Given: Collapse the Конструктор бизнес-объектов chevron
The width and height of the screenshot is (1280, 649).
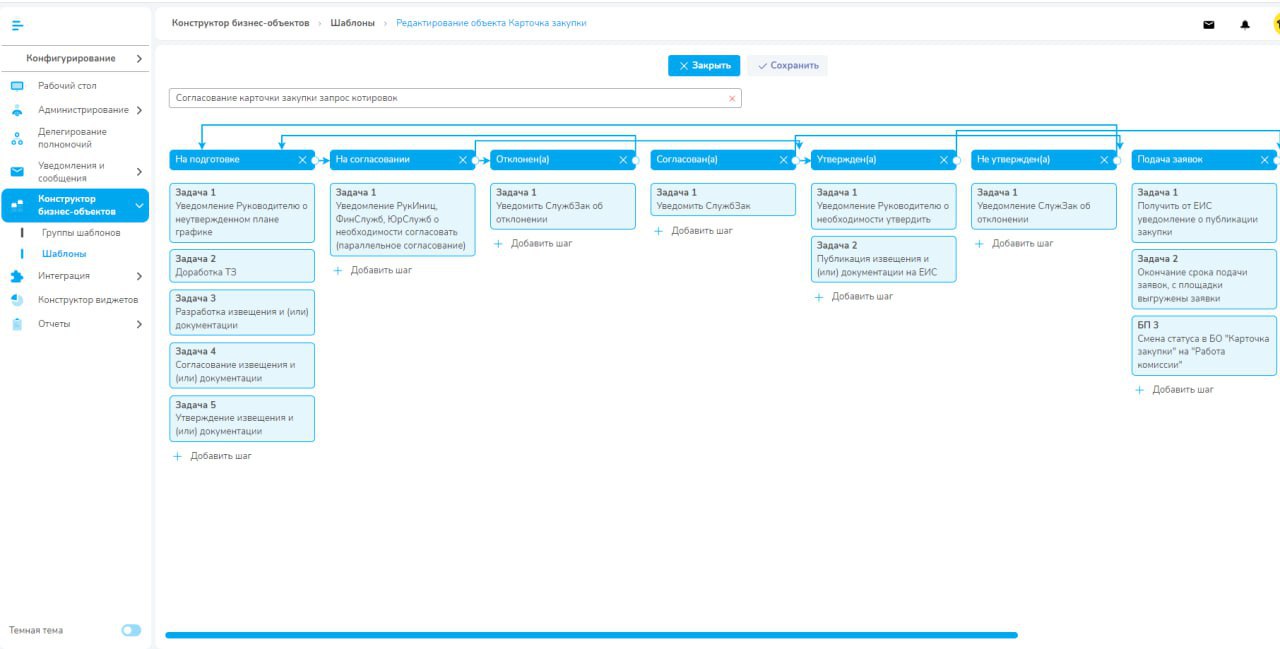Looking at the screenshot, I should tap(141, 204).
